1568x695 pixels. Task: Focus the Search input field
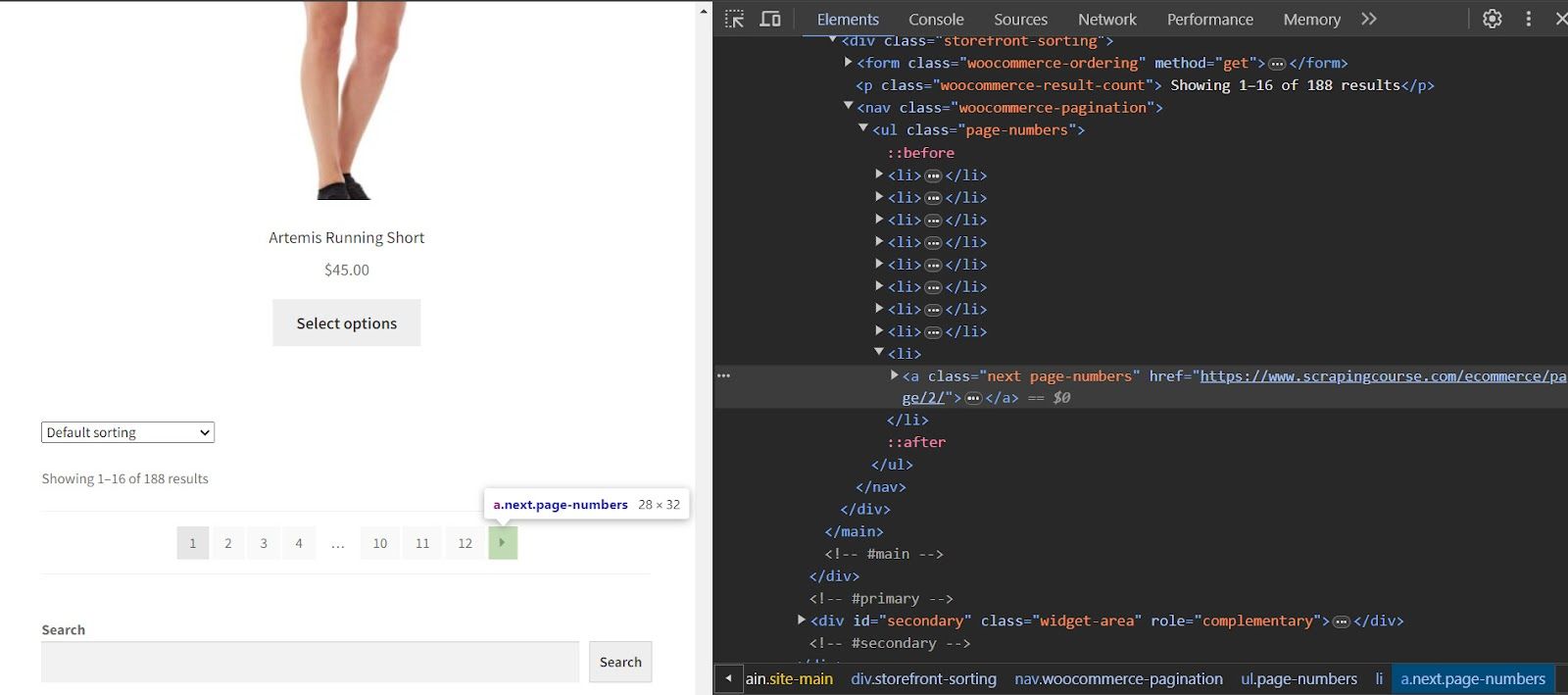pyautogui.click(x=310, y=662)
